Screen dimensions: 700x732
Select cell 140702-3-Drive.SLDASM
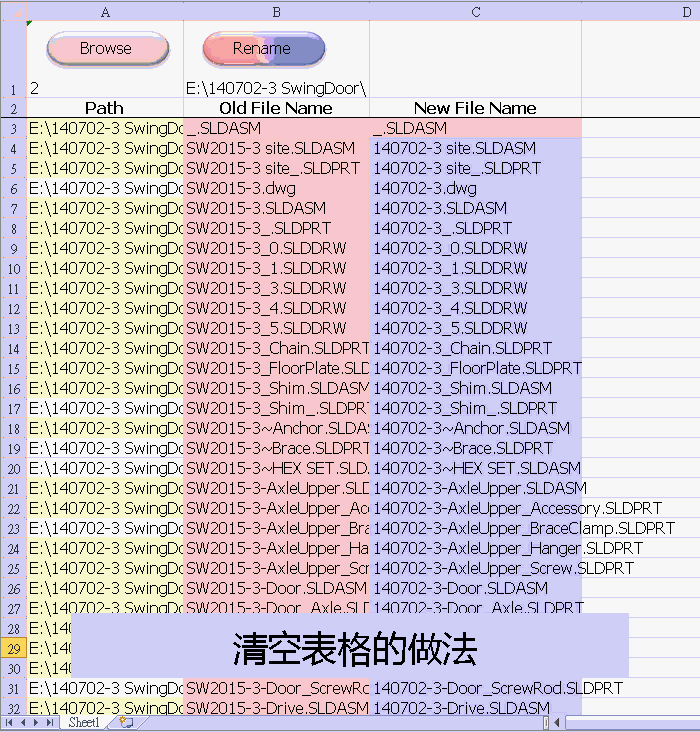click(x=475, y=707)
